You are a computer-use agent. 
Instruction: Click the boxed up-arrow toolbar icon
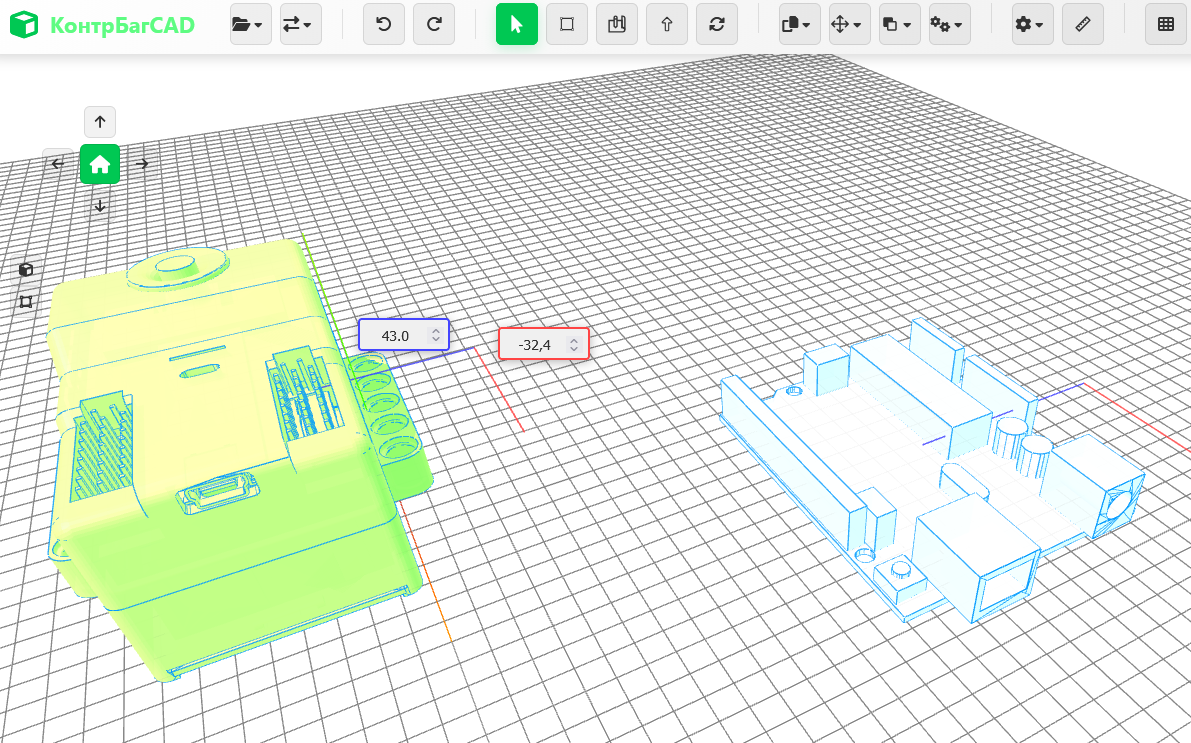666,25
